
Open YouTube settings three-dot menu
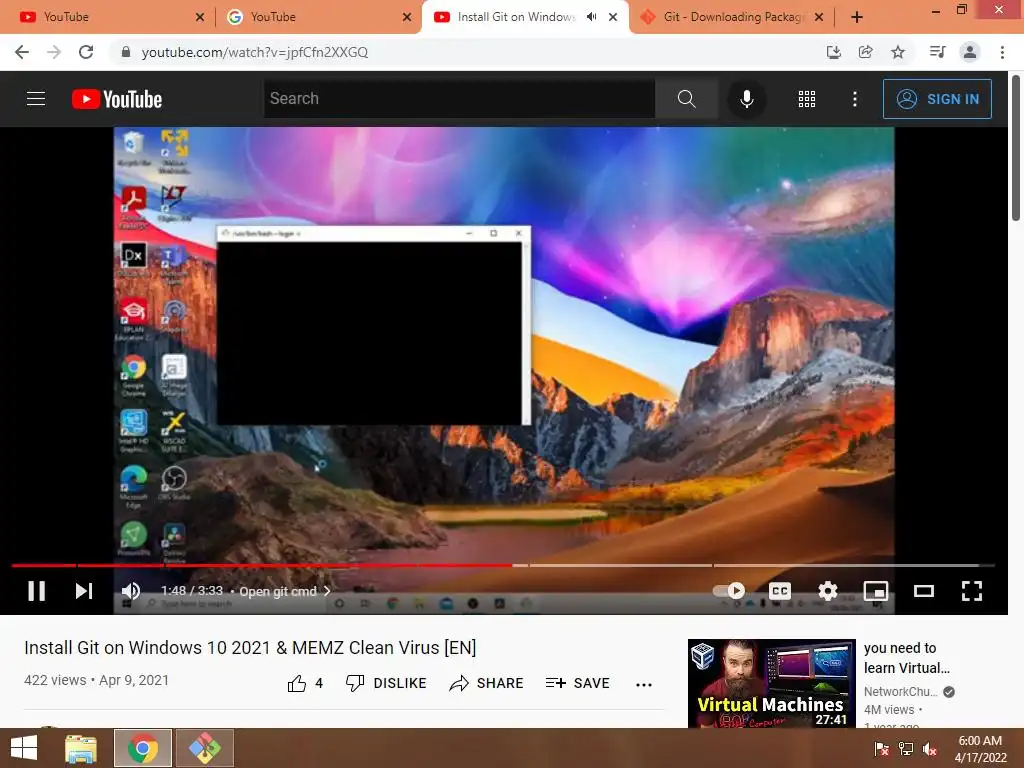(x=854, y=99)
